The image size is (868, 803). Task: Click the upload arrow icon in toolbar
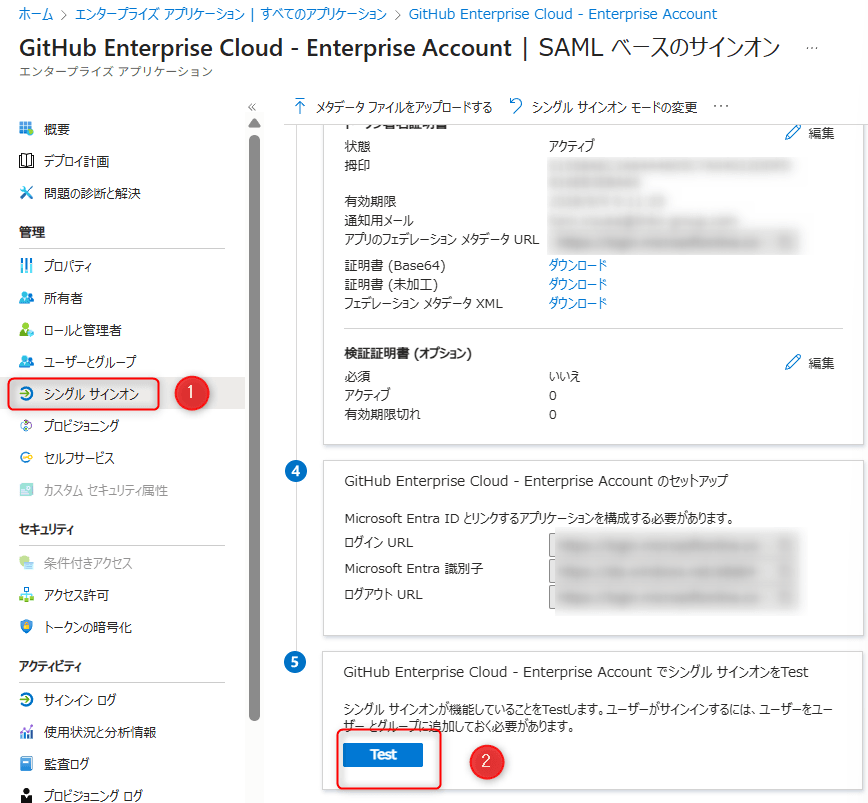(299, 106)
